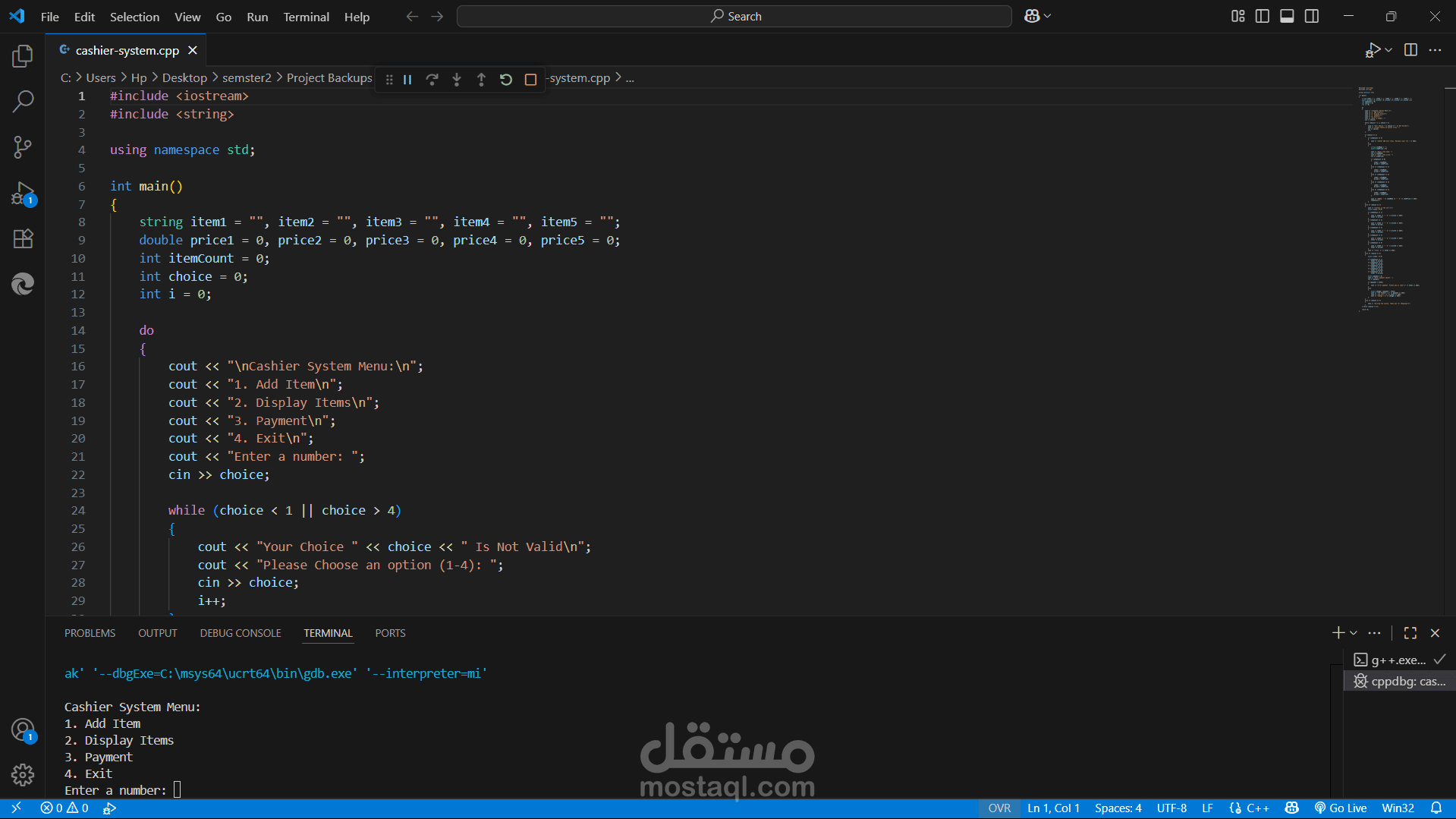Open the Go menu
Image resolution: width=1456 pixels, height=819 pixels.
click(x=224, y=17)
